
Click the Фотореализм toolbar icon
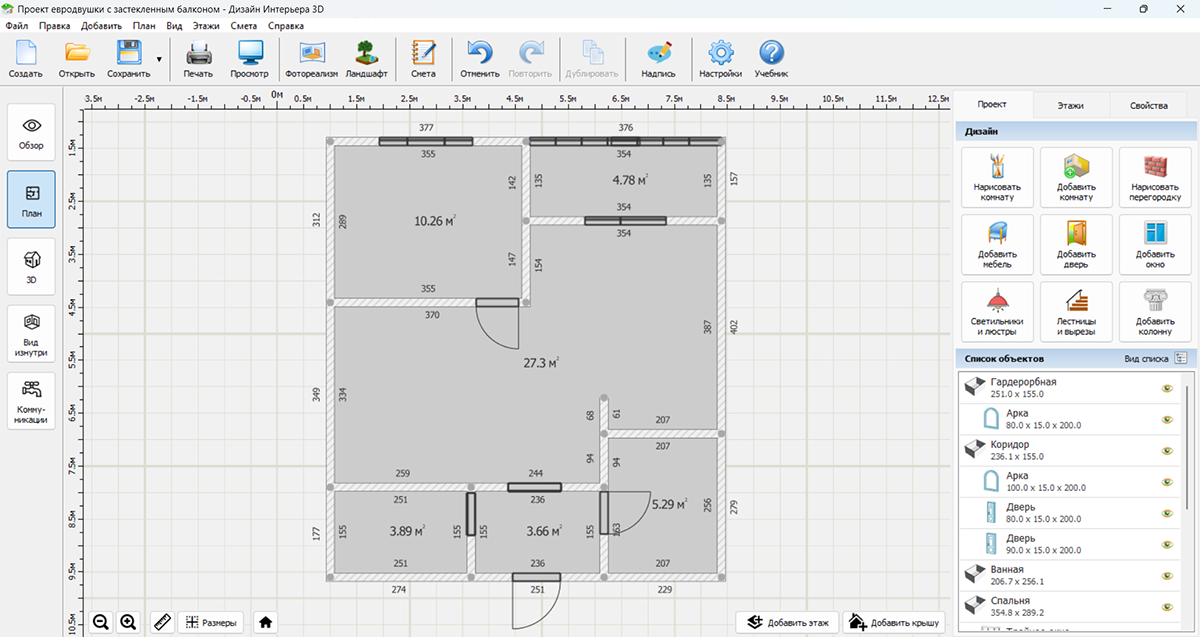311,59
